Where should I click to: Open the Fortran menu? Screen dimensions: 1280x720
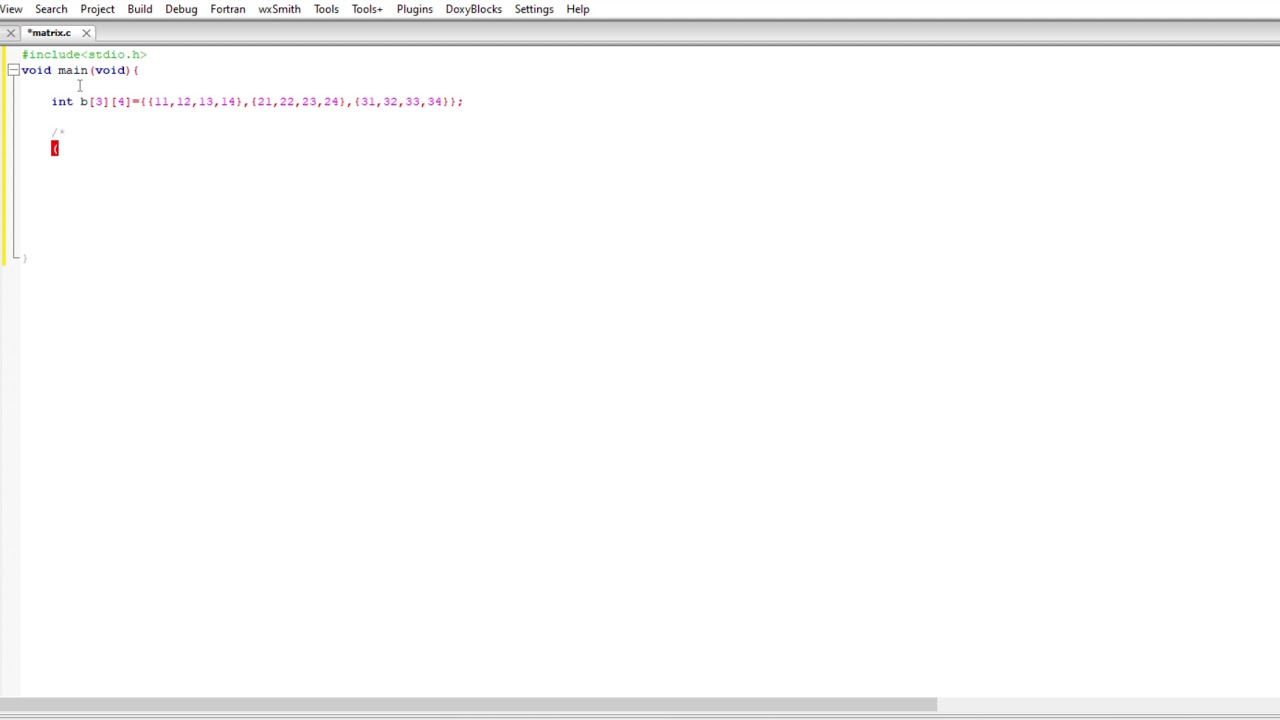228,9
